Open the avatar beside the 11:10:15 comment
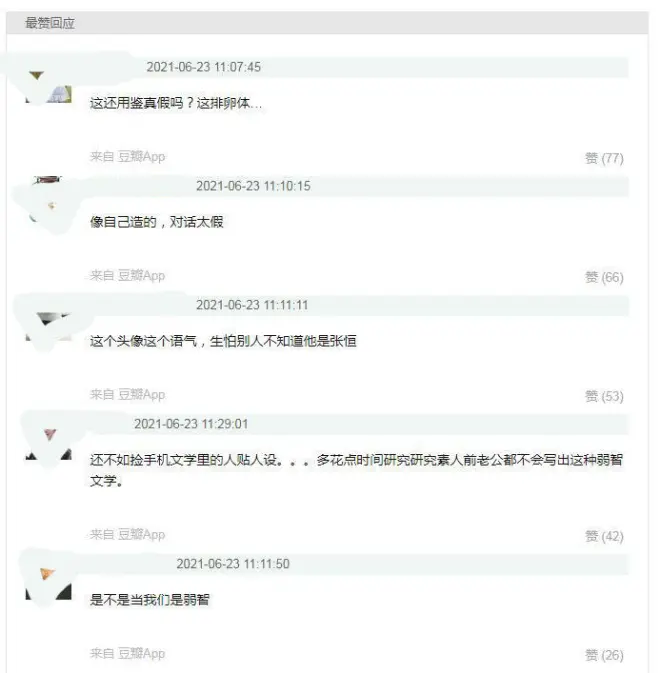Screen dimensions: 660x673 pos(48,200)
